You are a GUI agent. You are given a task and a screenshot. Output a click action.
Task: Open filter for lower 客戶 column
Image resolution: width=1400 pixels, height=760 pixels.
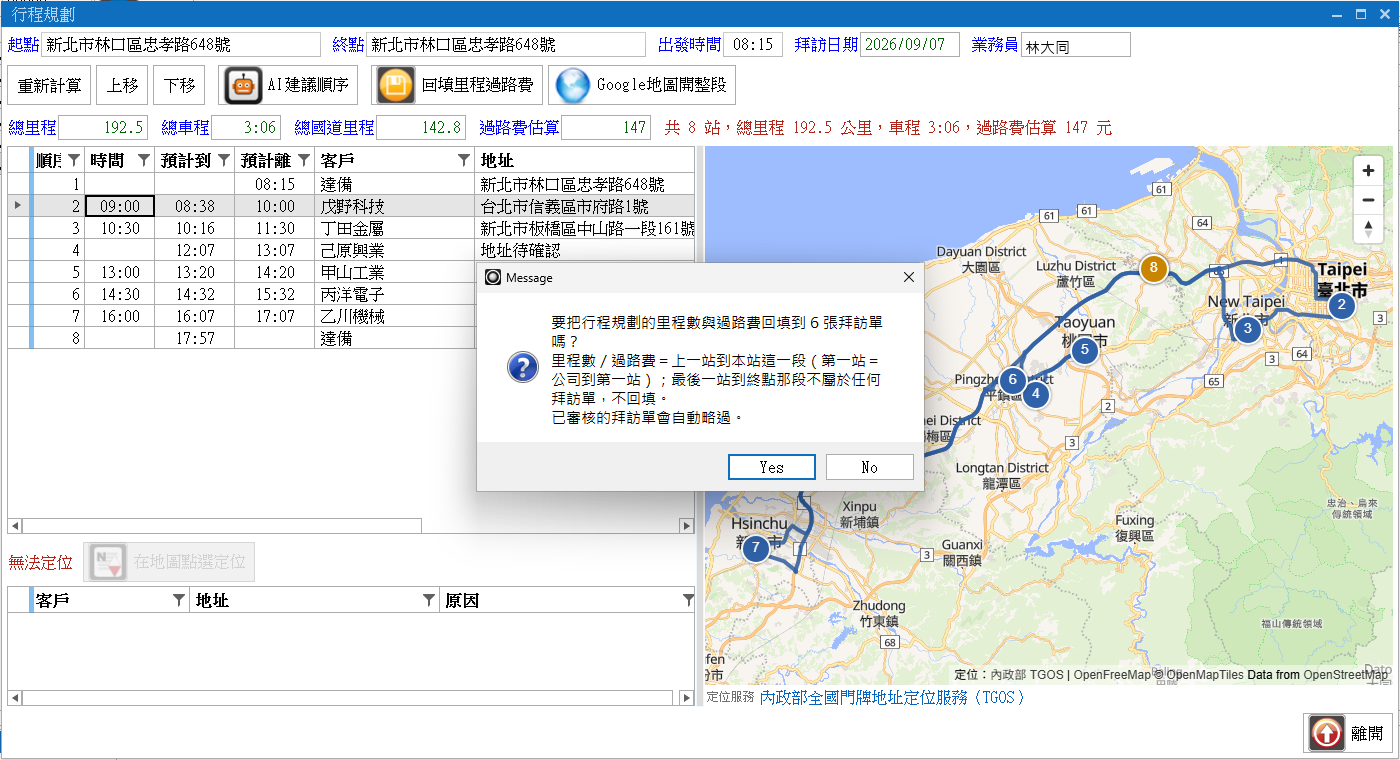[178, 600]
